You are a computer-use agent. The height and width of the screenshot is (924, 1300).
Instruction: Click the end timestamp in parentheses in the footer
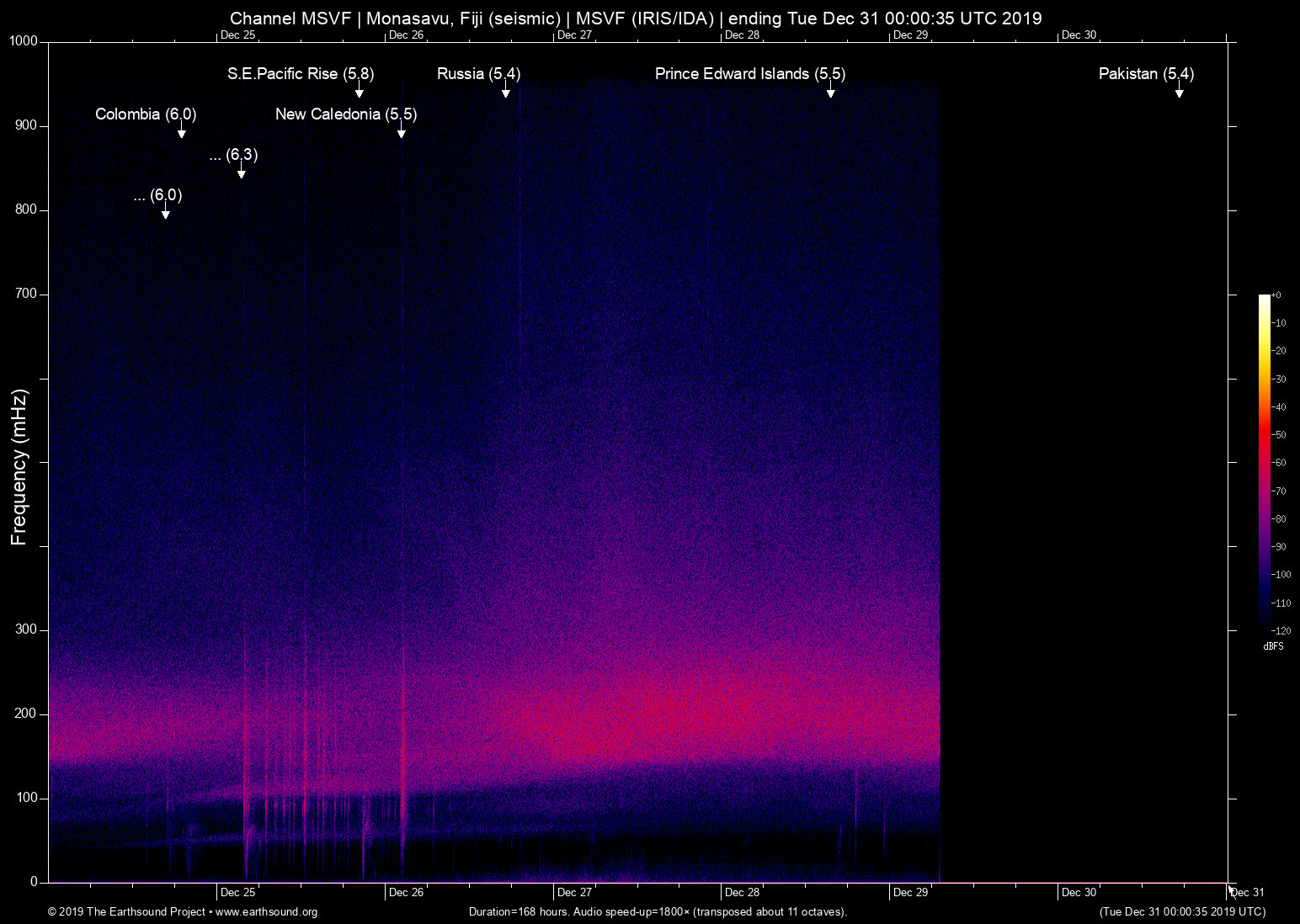1182,912
